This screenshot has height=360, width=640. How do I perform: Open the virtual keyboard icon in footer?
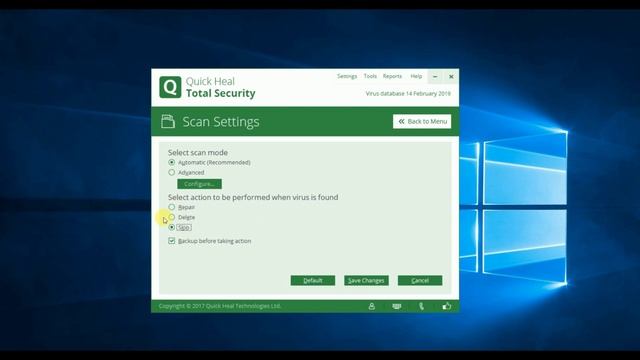(x=396, y=306)
